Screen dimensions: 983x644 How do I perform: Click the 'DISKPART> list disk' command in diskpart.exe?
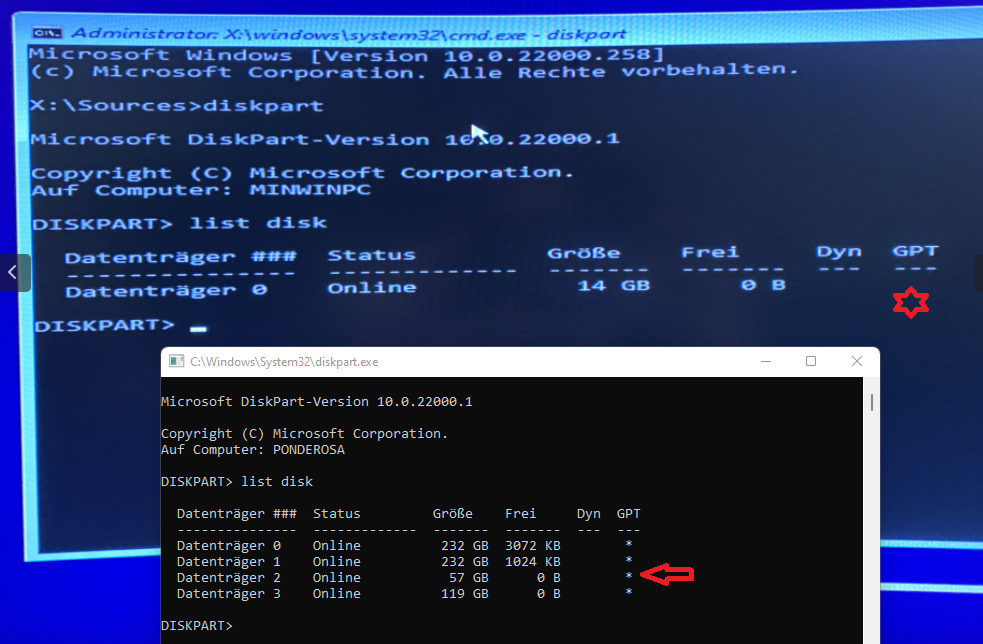point(237,482)
